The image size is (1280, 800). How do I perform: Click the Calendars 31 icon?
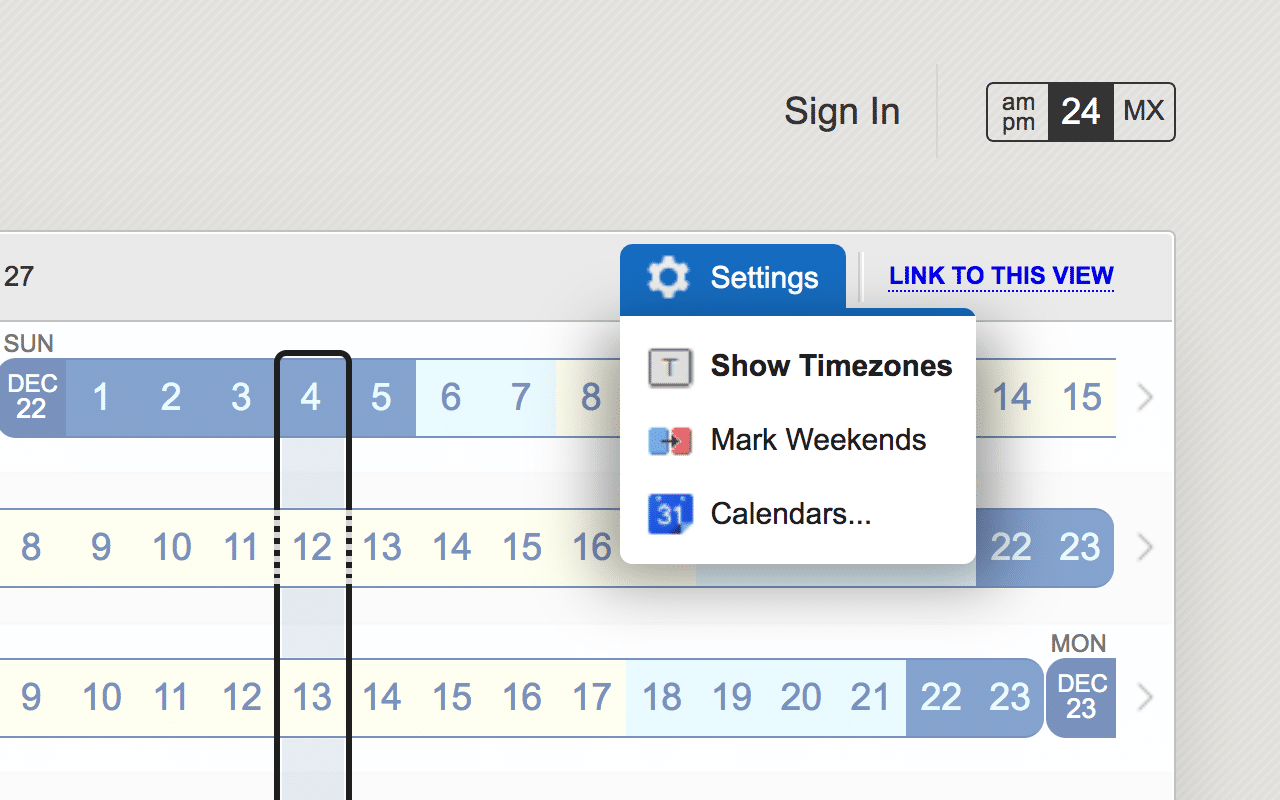pyautogui.click(x=670, y=514)
